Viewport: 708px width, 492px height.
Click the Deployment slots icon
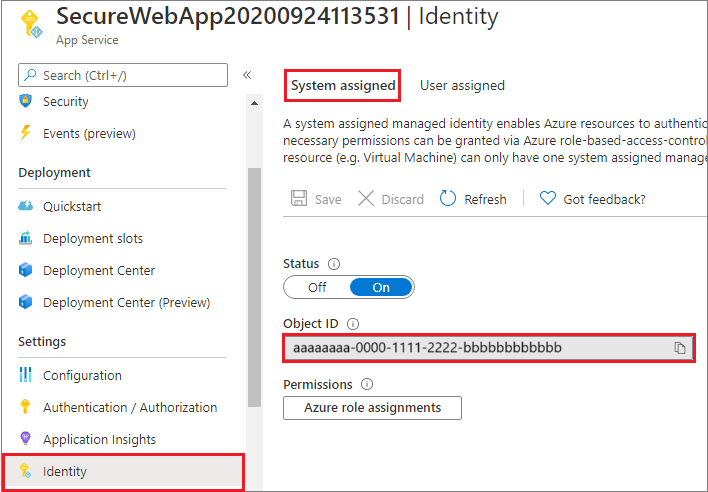(x=25, y=238)
